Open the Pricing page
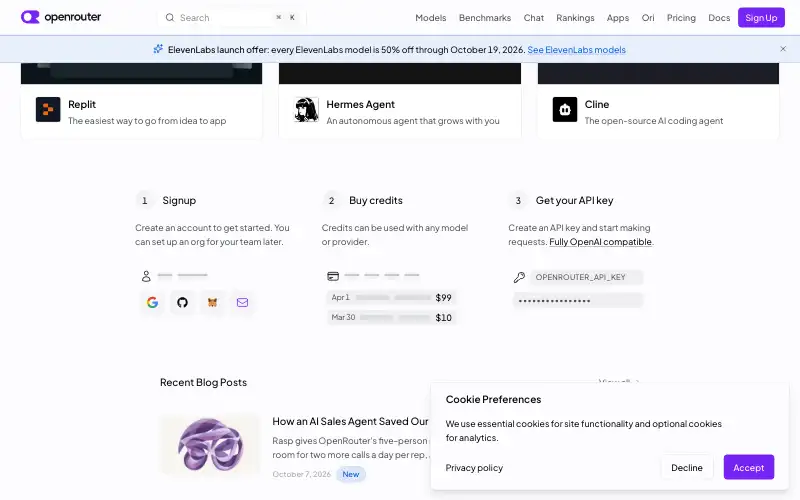This screenshot has height=500, width=800. pos(681,18)
